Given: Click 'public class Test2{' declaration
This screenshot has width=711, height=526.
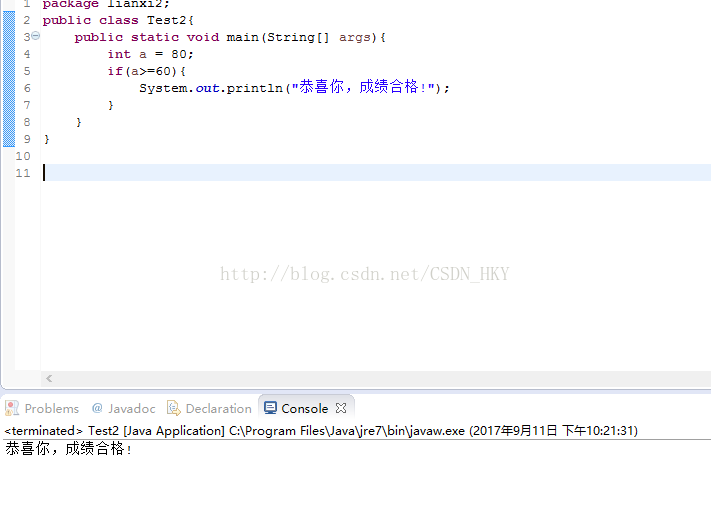Looking at the screenshot, I should [118, 20].
